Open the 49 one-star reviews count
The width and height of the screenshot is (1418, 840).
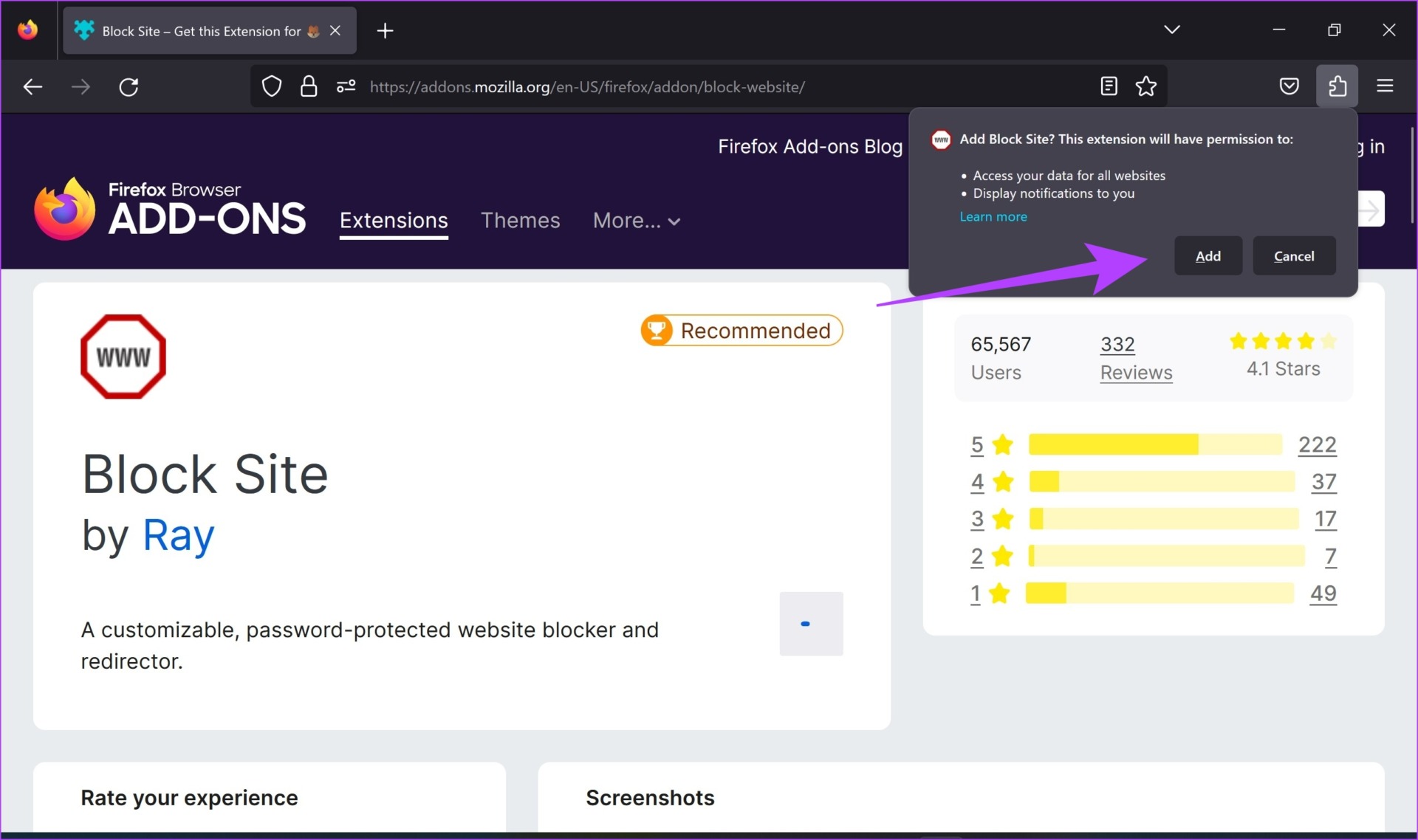pyautogui.click(x=1323, y=593)
